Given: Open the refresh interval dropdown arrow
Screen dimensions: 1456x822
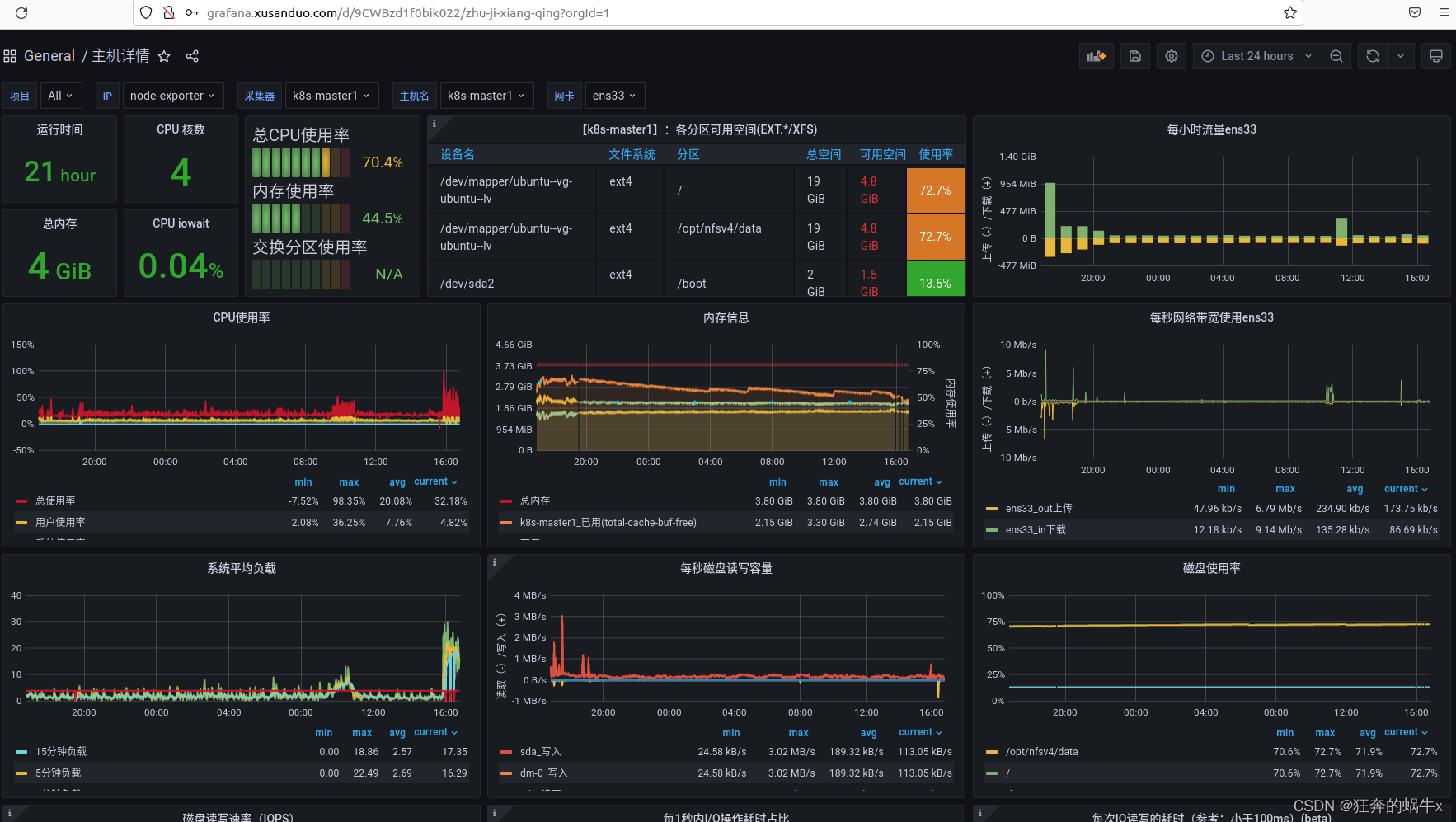Looking at the screenshot, I should click(1401, 56).
